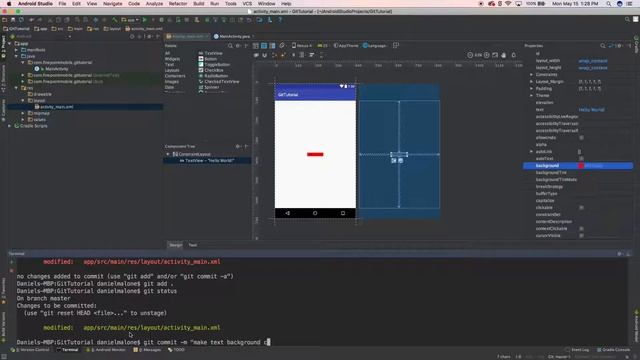640x360 pixels.
Task: Expand the Layout_Margin property group
Action: [531, 82]
